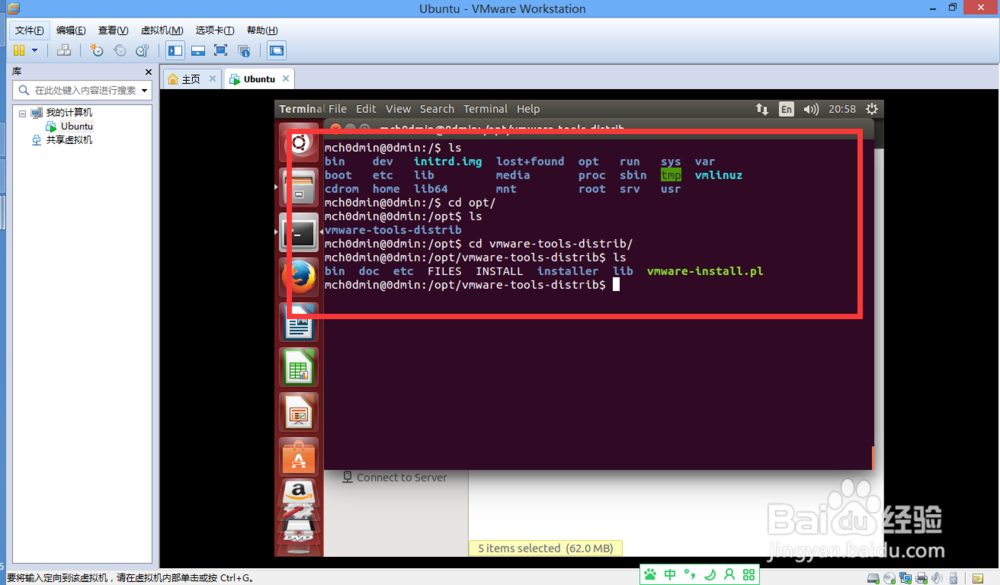Click Baidu IME paw logo icon
The image size is (1000, 585).
[650, 574]
